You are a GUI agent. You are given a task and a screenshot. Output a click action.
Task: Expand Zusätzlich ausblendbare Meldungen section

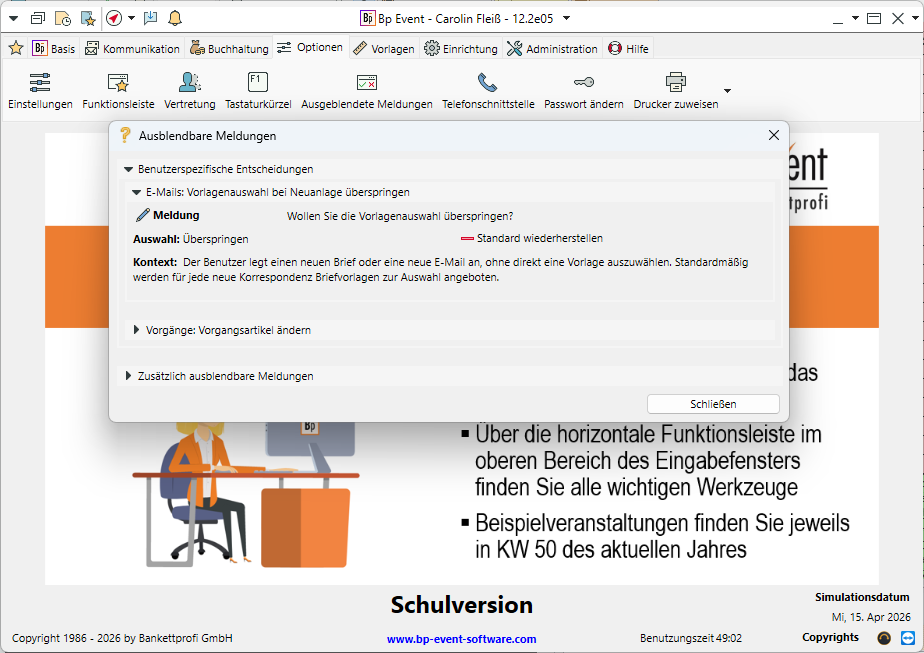(129, 376)
